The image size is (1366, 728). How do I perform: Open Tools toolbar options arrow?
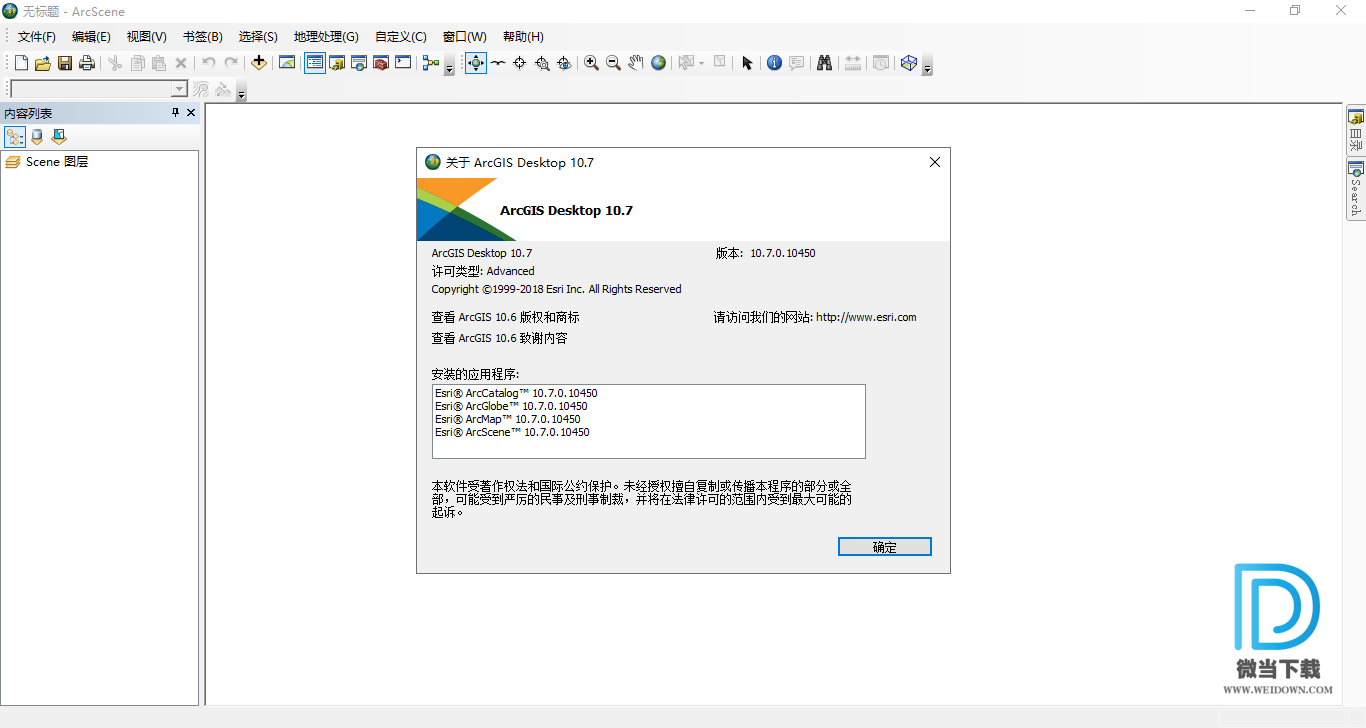click(x=927, y=67)
